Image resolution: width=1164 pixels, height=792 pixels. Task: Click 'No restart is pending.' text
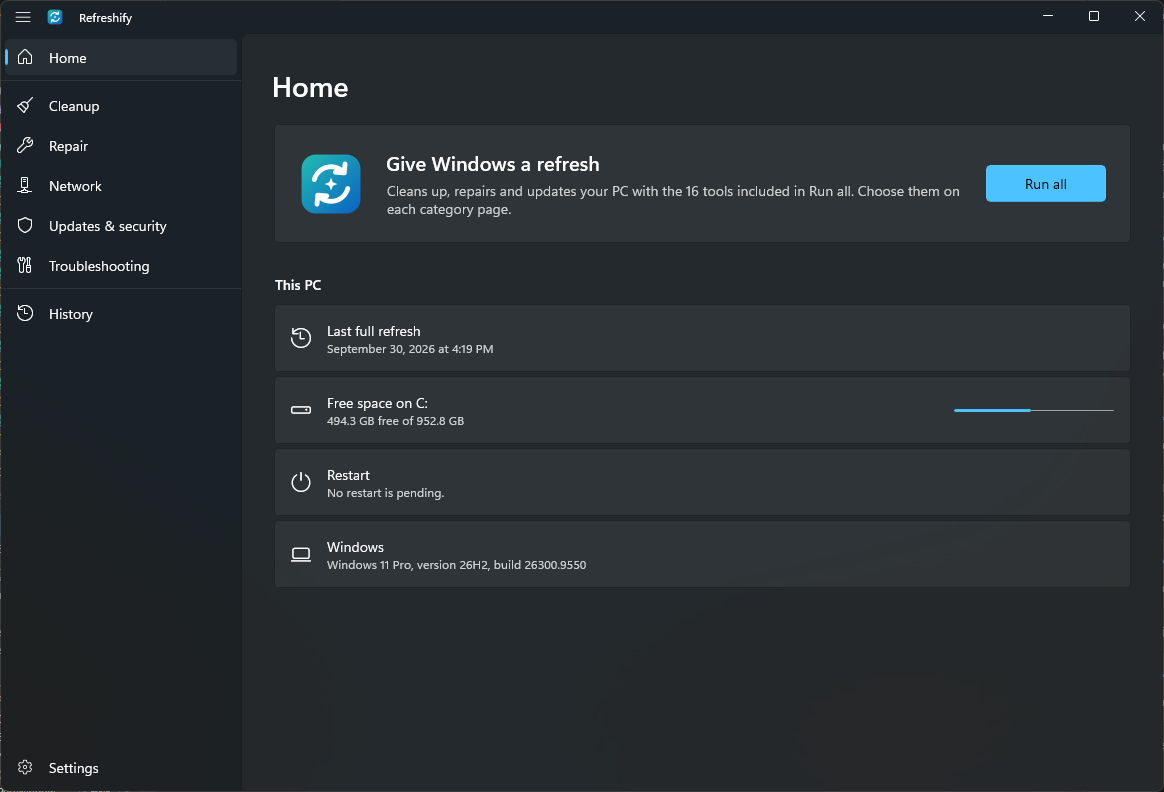(385, 493)
